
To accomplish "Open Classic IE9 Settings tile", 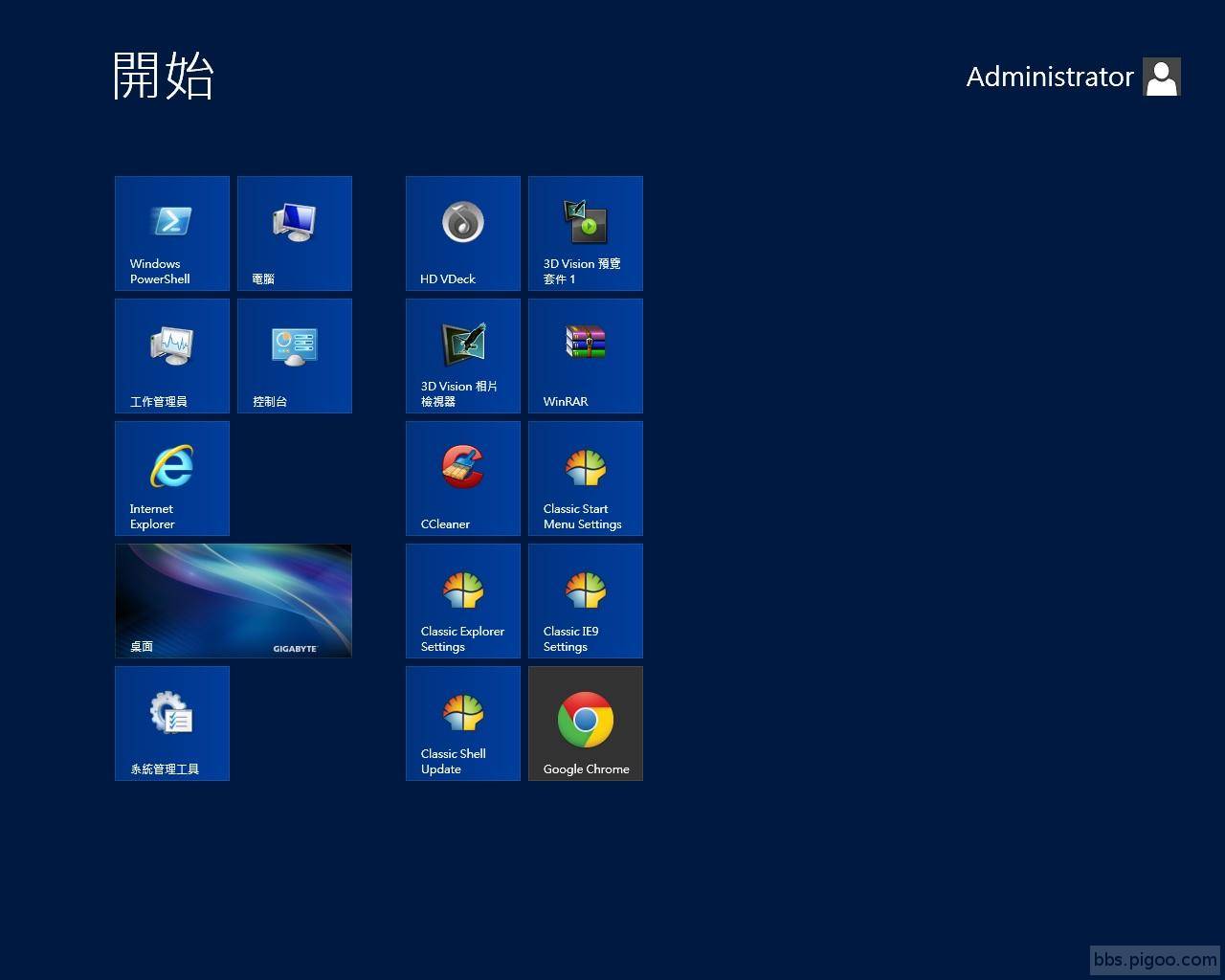I will pos(586,601).
